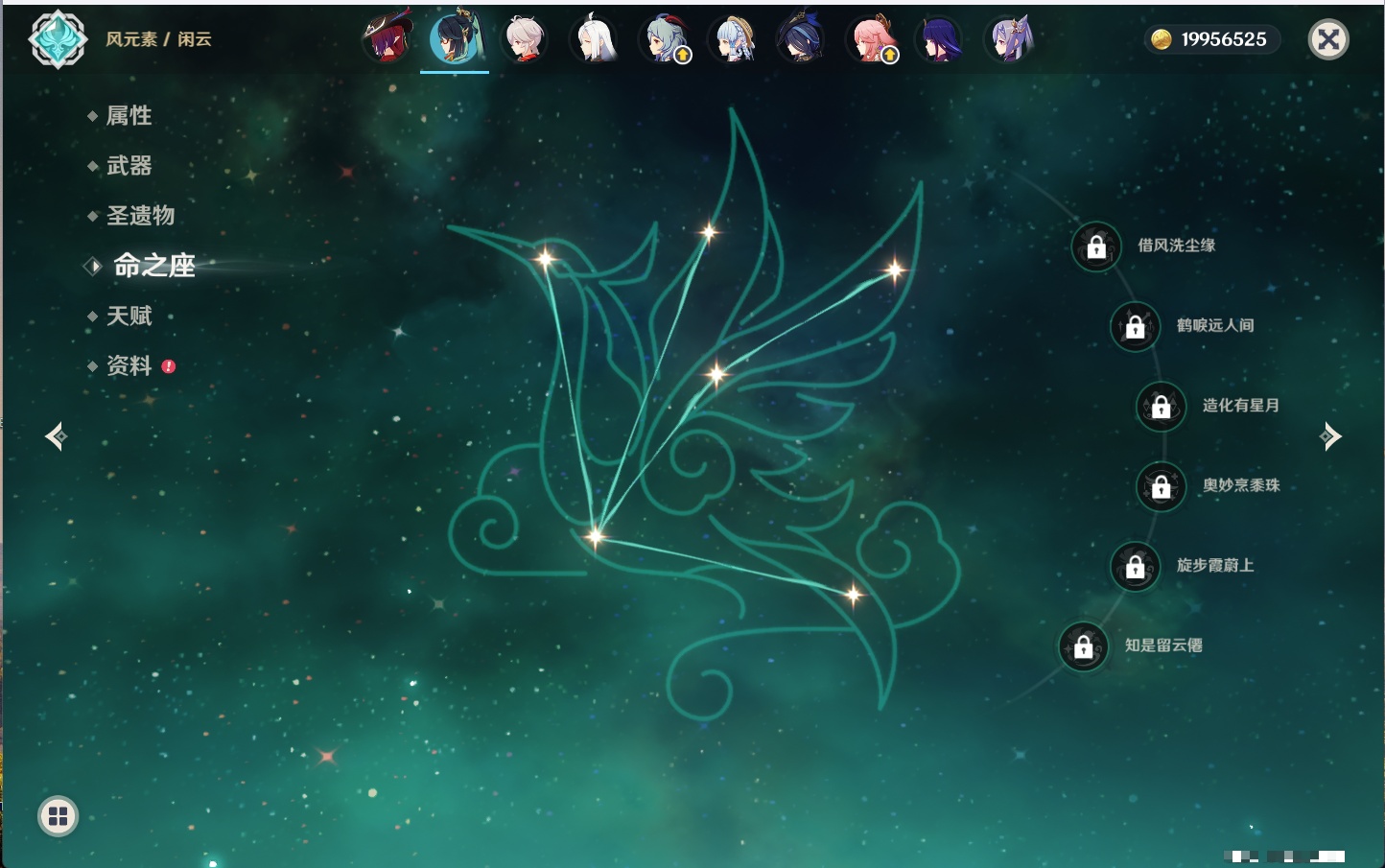Click the star on the right wing tip

(x=894, y=270)
